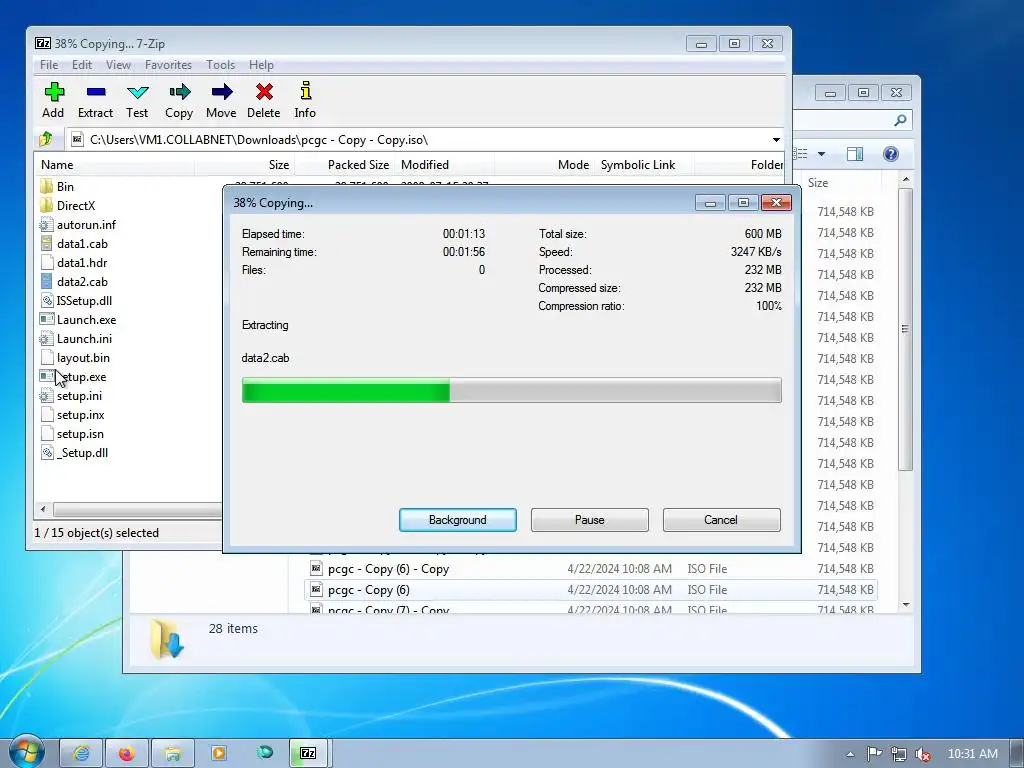The width and height of the screenshot is (1024, 768).
Task: Open the File menu
Action: [49, 65]
